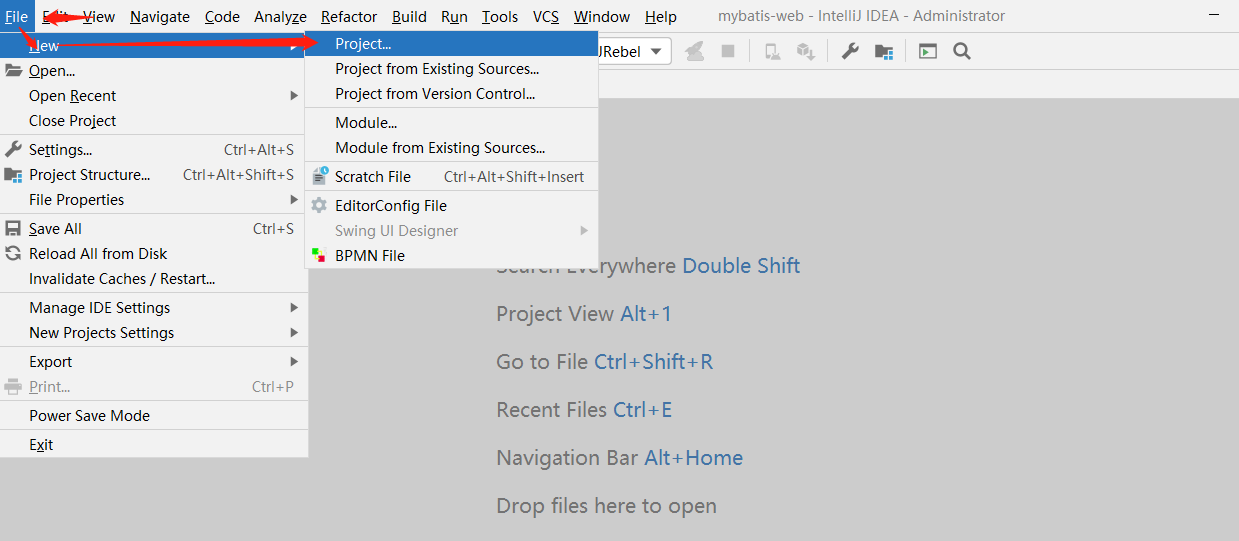Image resolution: width=1239 pixels, height=541 pixels.
Task: Open Settings via the wrench toolbar icon
Action: [x=850, y=51]
